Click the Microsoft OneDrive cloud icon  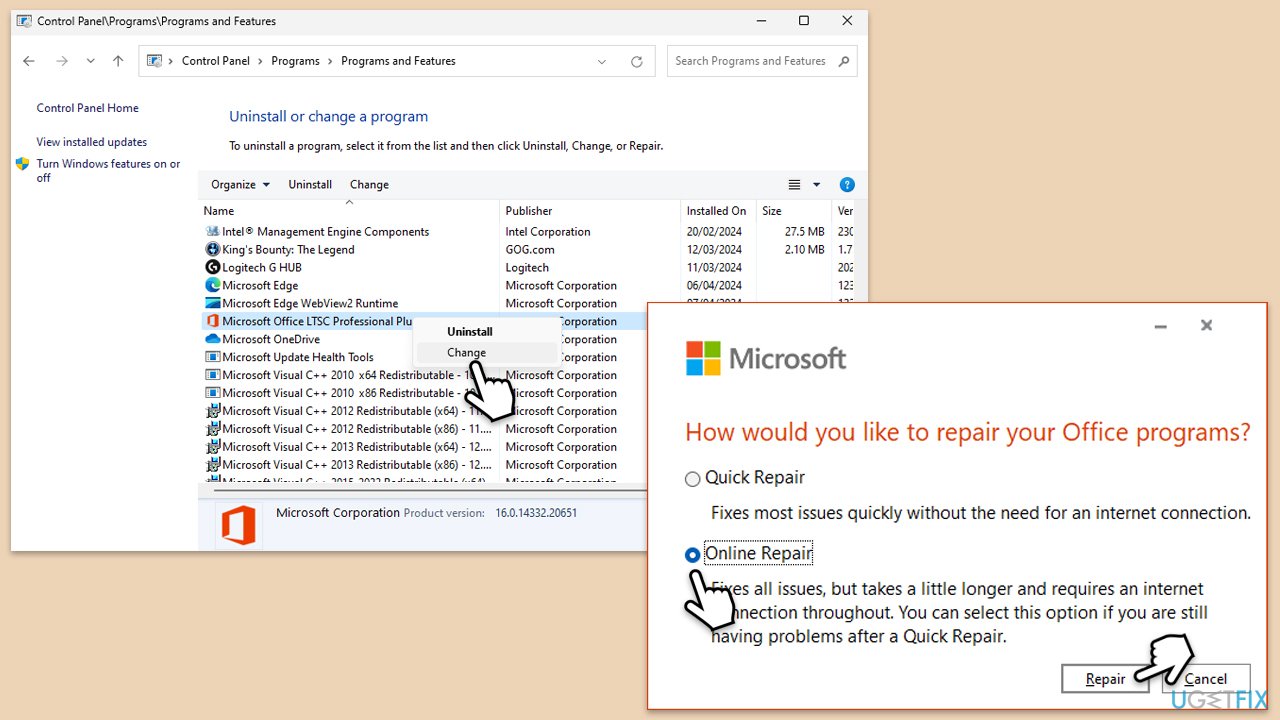(212, 340)
